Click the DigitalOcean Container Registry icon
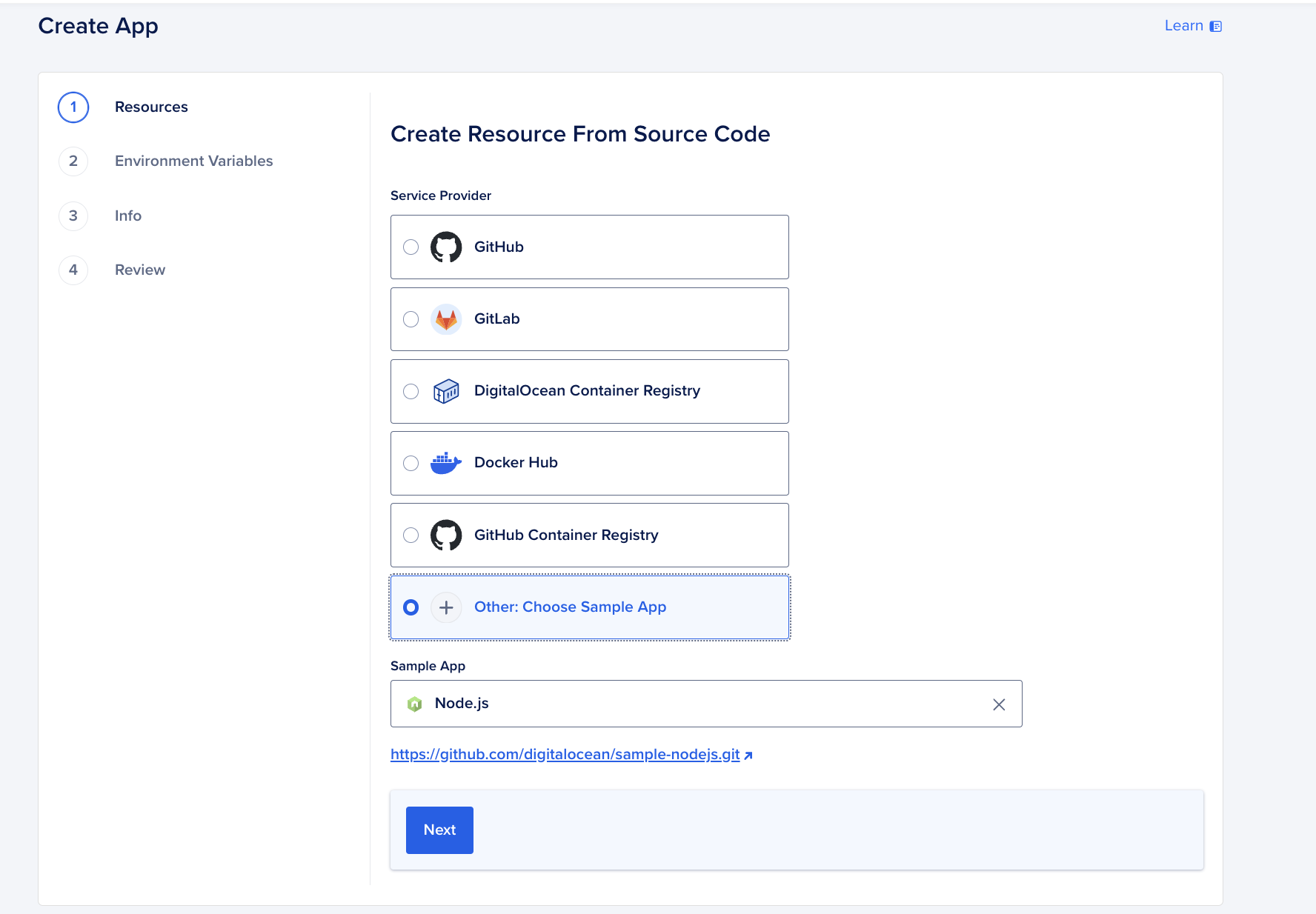Viewport: 1316px width, 914px height. tap(446, 391)
